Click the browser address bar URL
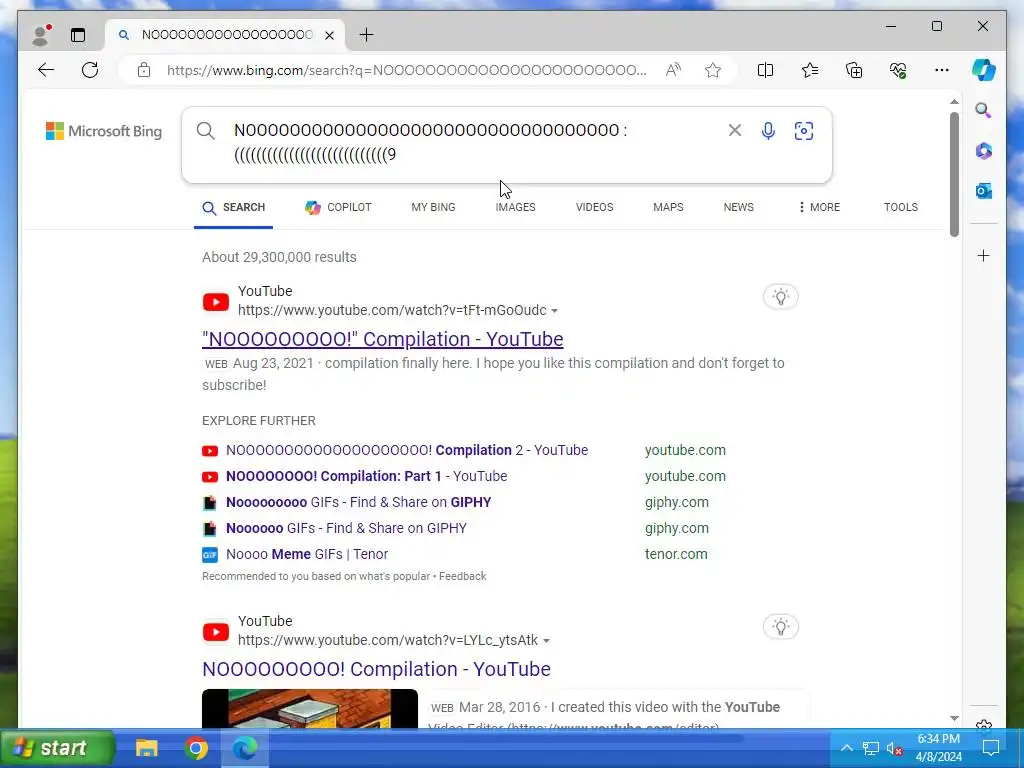 [x=406, y=70]
